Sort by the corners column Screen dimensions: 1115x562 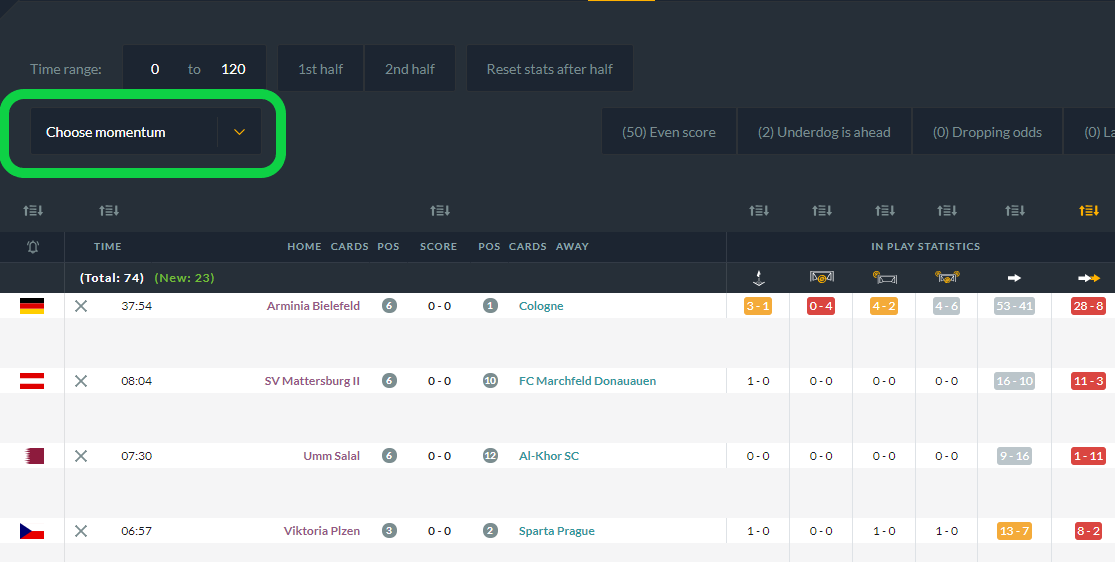[x=759, y=211]
